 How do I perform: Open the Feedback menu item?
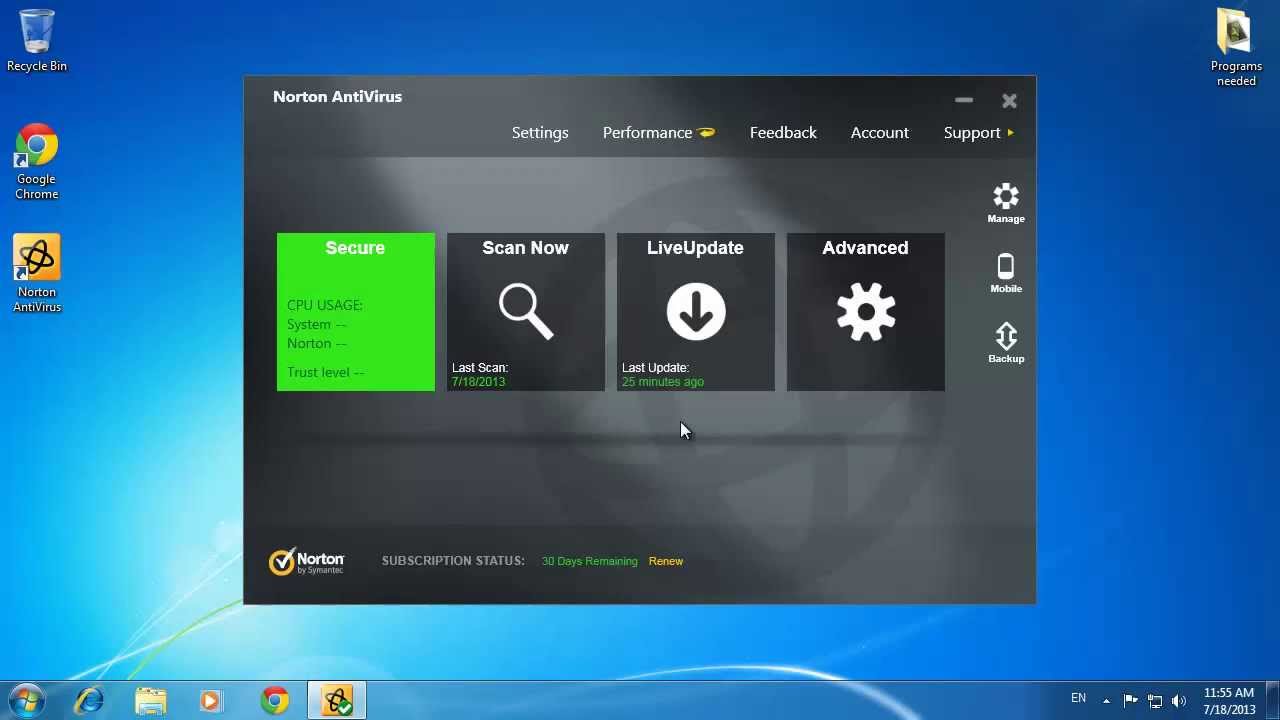(x=783, y=133)
